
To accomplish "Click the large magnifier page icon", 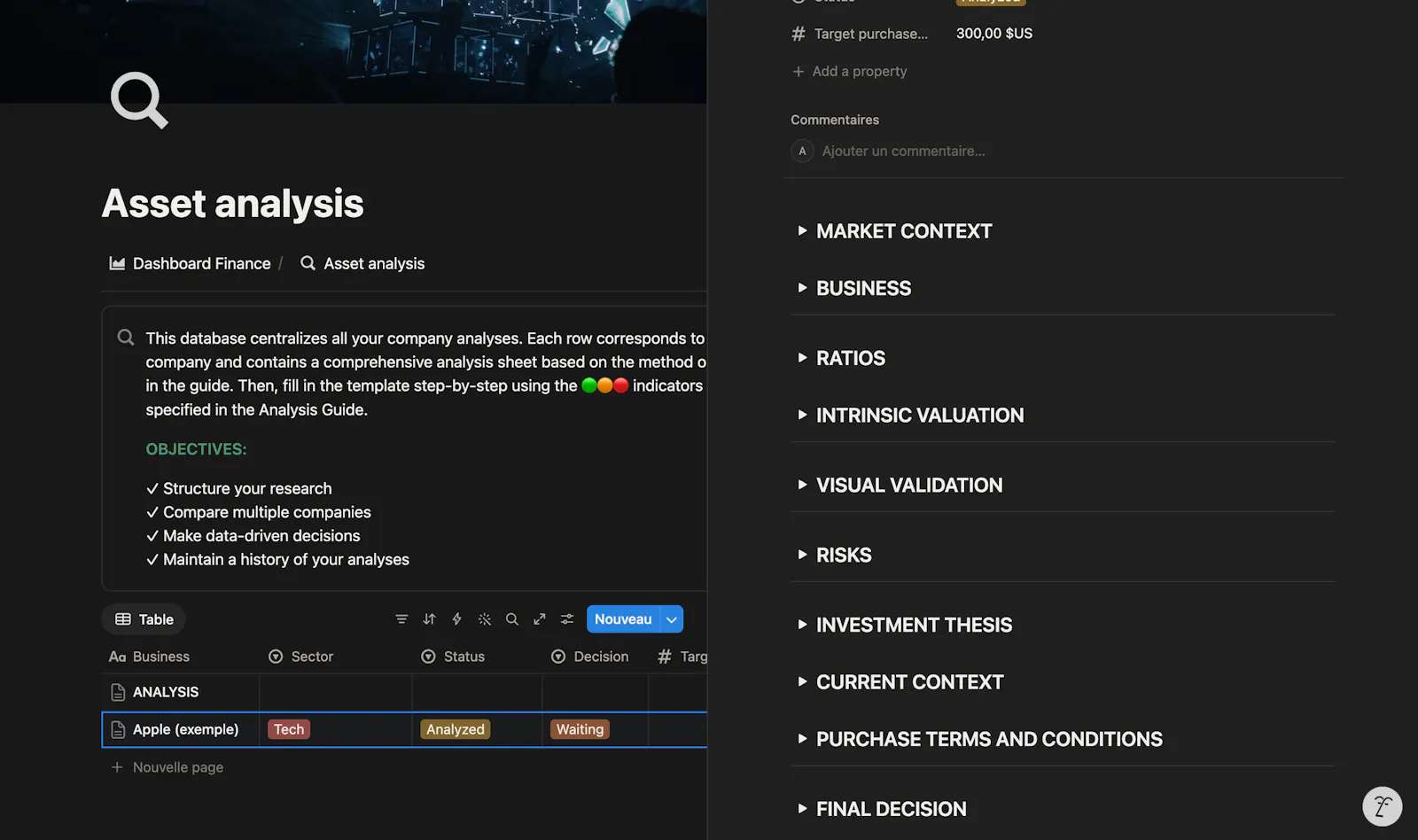I will click(x=139, y=100).
